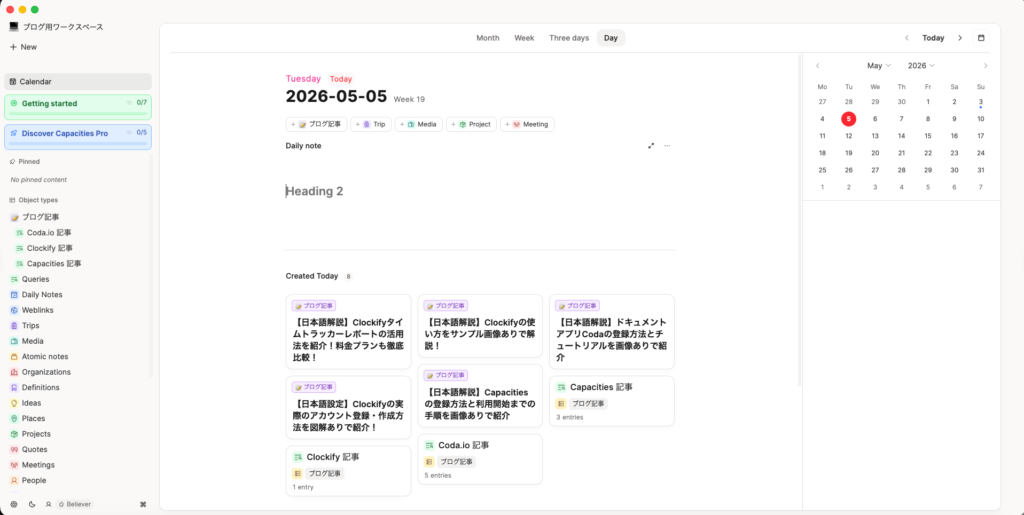This screenshot has height=515, width=1024.
Task: Select the Day view tab
Action: point(611,38)
